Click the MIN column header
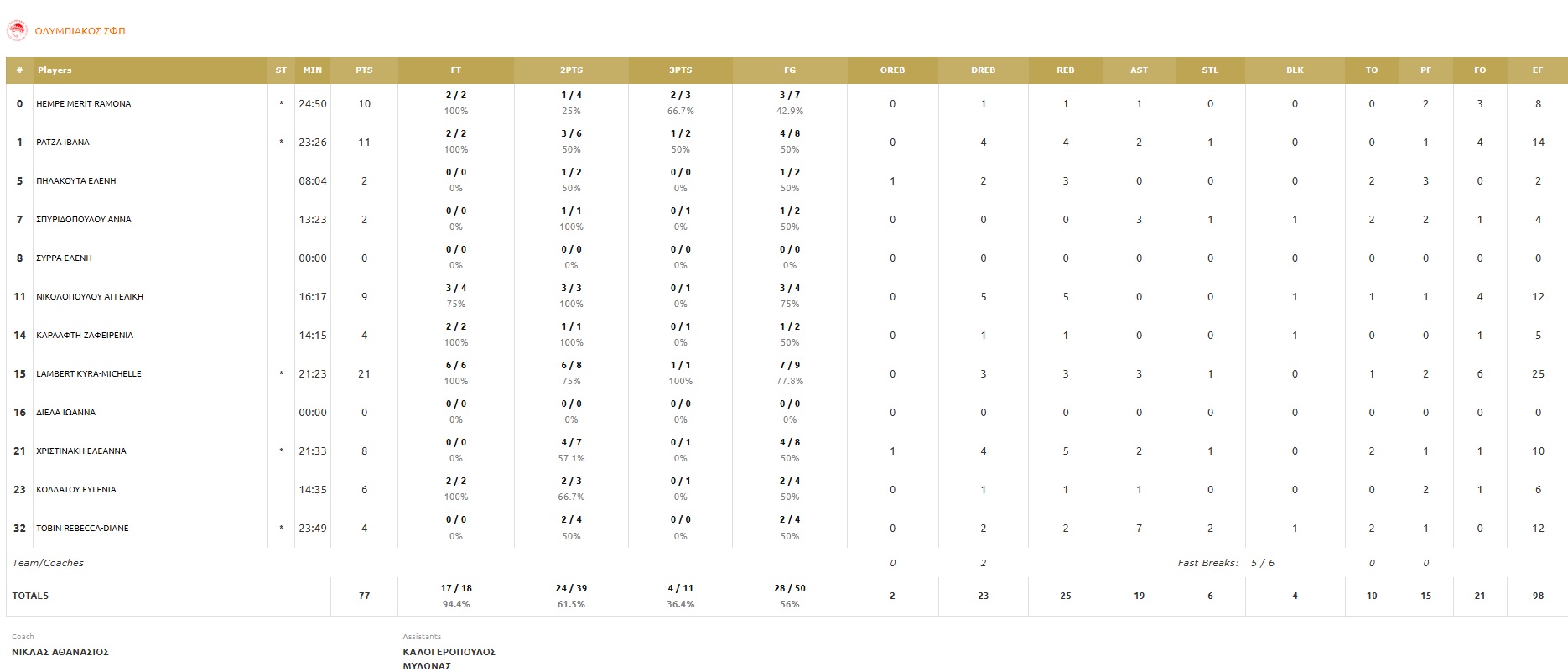 [x=312, y=70]
